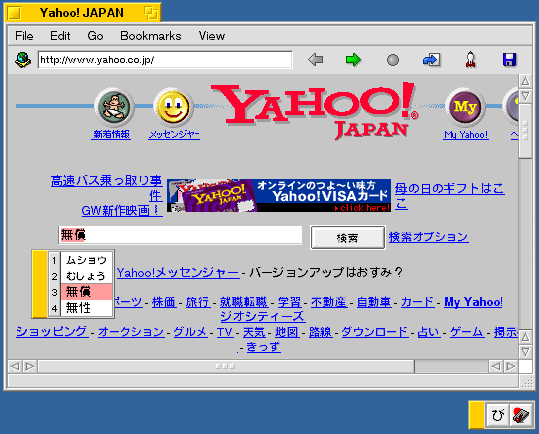Open the bold My Yahoo! link
This screenshot has width=539, height=434.
point(473,302)
